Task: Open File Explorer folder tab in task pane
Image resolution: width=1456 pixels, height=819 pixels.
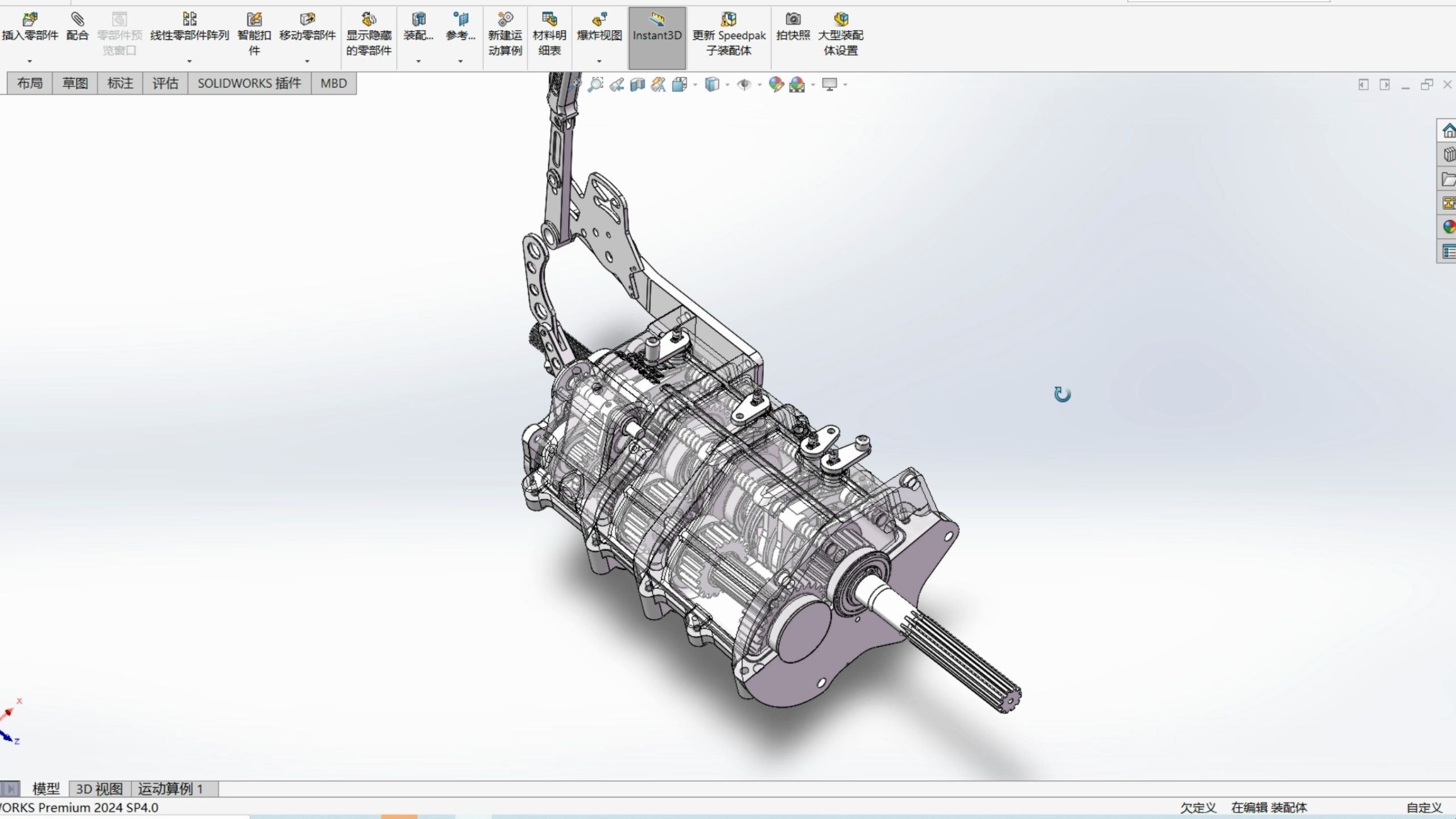Action: coord(1448,179)
